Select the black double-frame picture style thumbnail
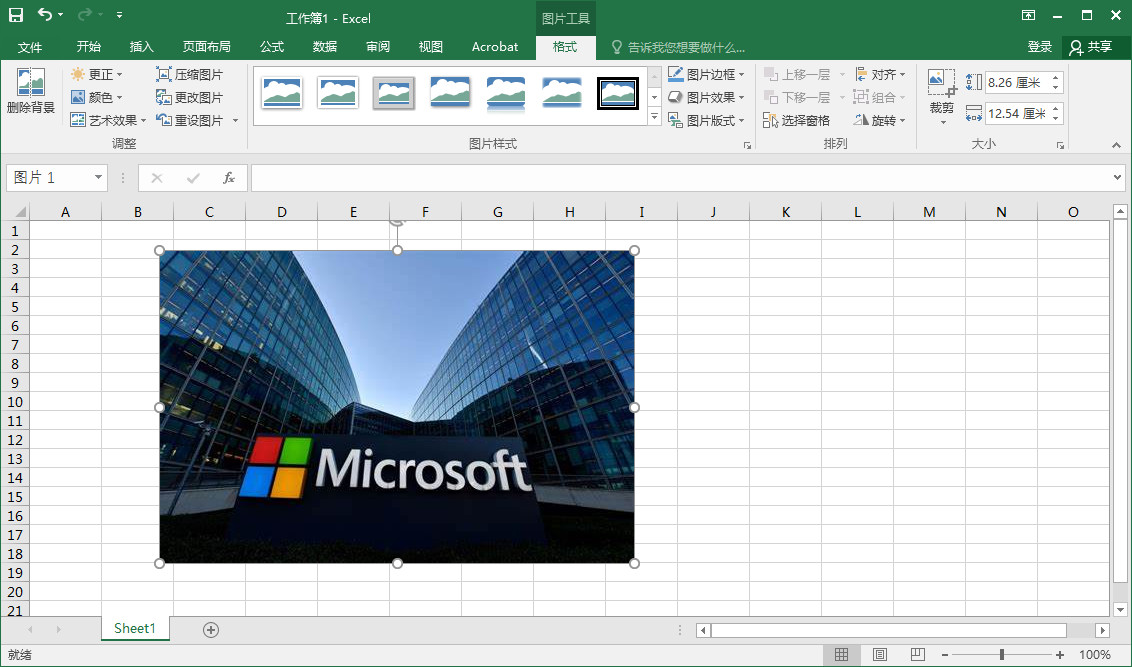 coord(618,93)
